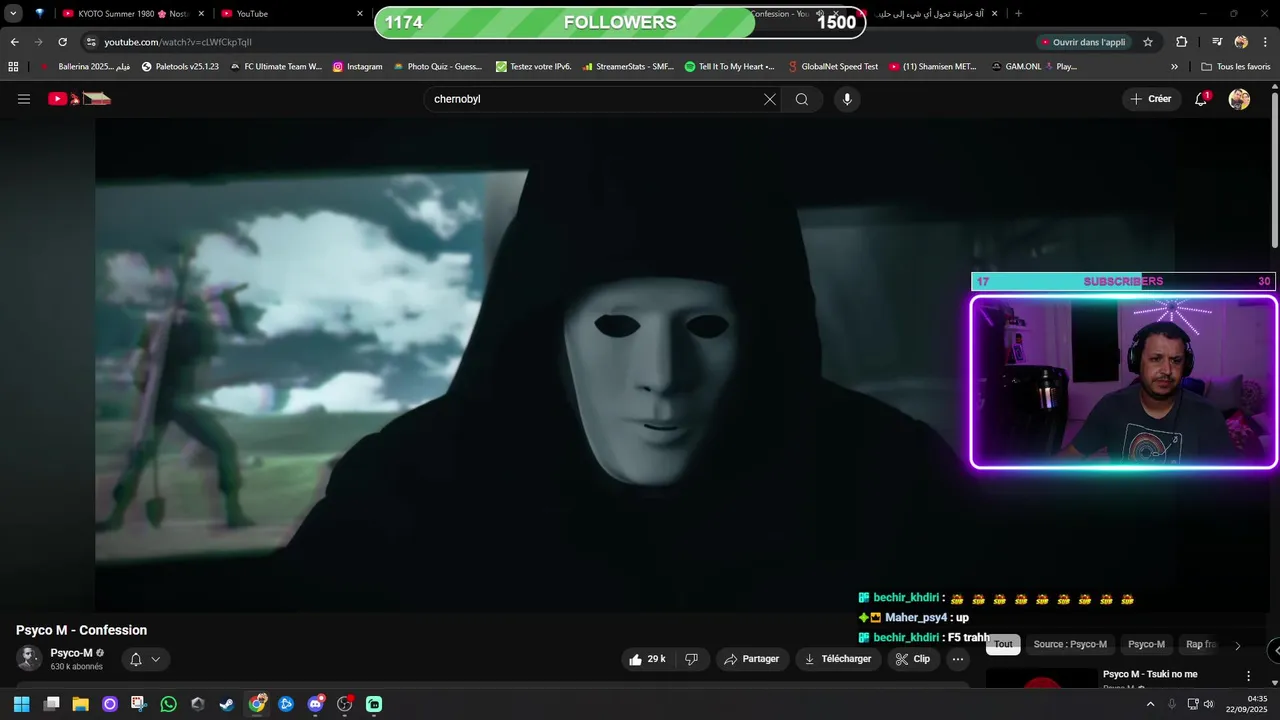Open options for the Tsuki no me video

point(1248,676)
